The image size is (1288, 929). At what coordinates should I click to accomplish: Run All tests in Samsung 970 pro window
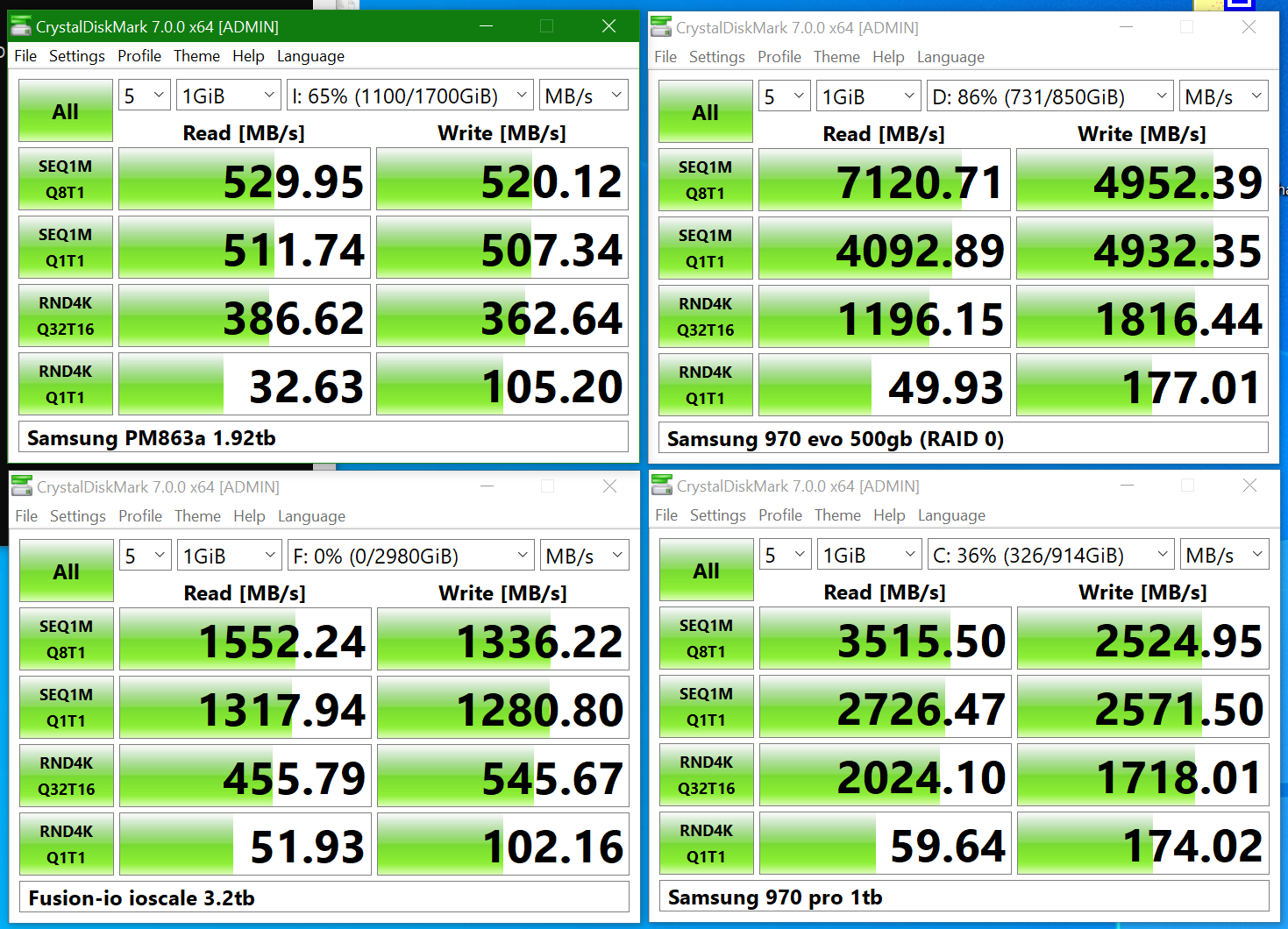[x=707, y=570]
